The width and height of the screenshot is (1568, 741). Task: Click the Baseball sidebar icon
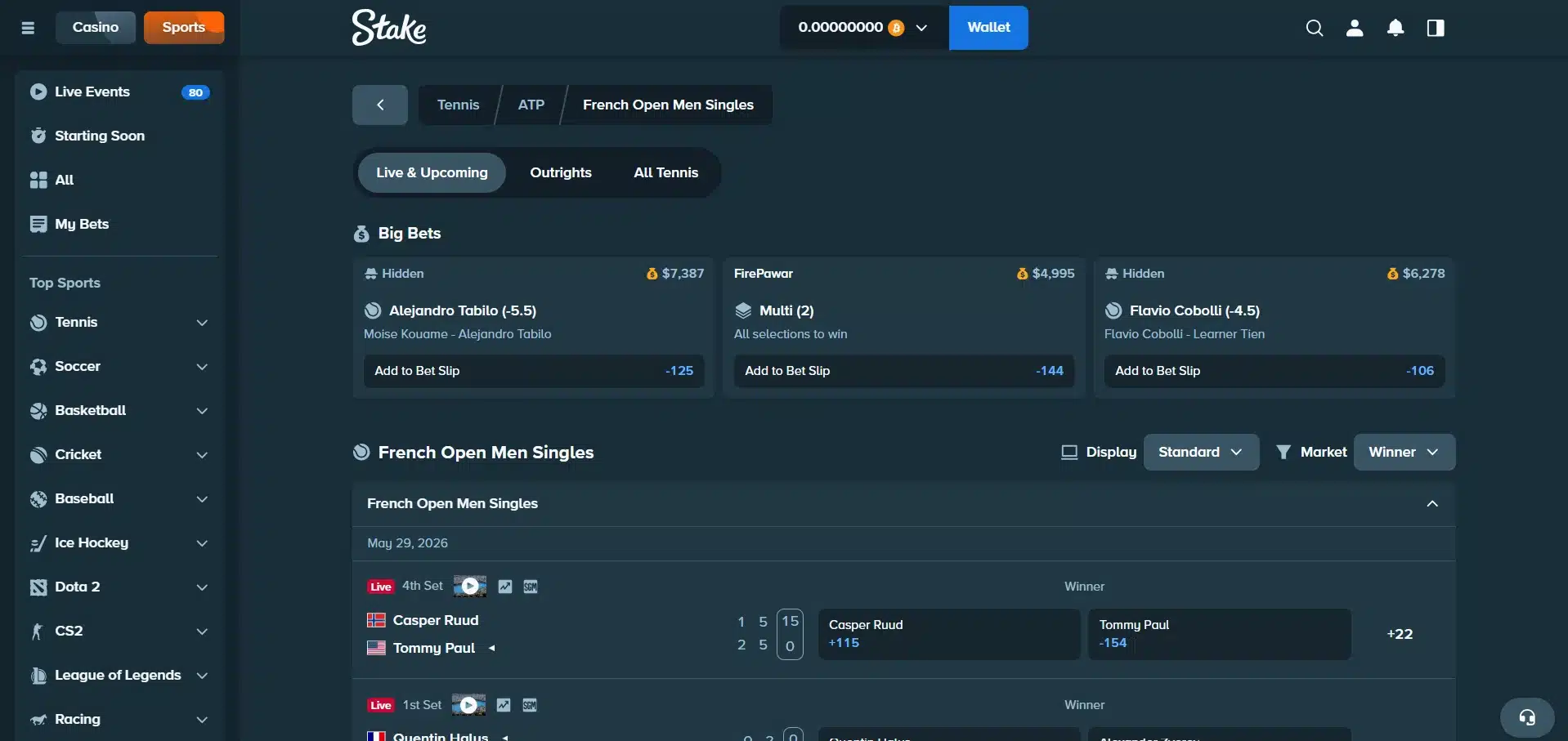(38, 498)
